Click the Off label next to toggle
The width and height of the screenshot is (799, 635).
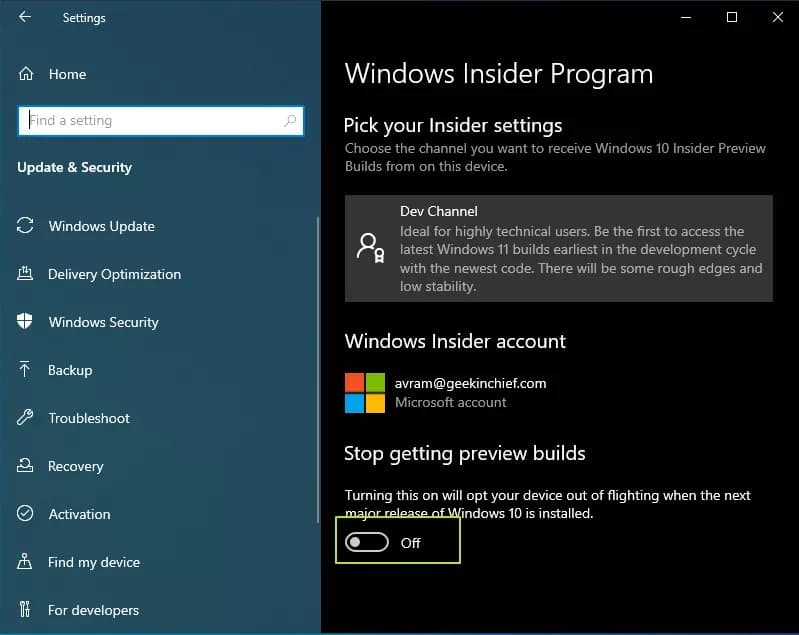pyautogui.click(x=410, y=543)
